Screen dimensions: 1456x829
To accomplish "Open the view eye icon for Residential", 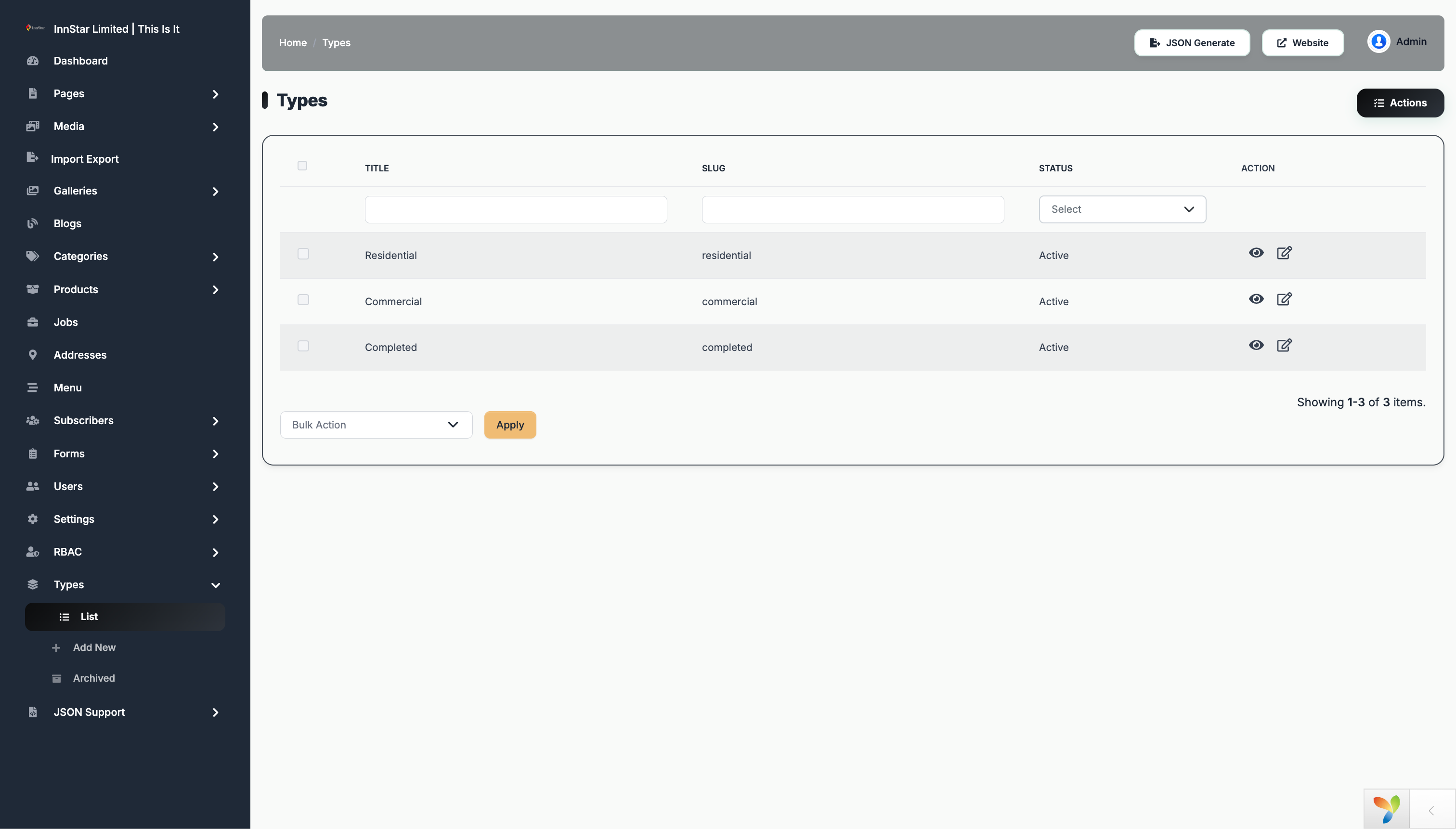I will (1256, 253).
